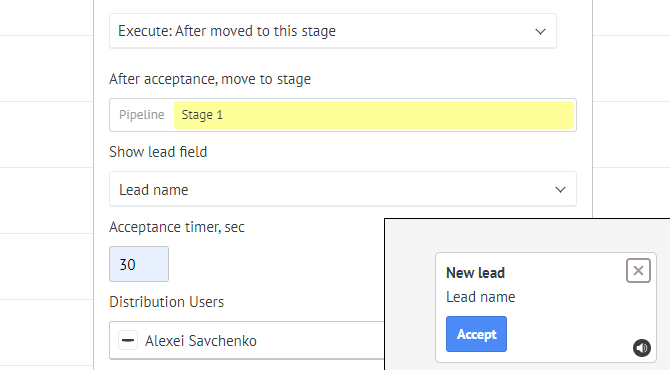The width and height of the screenshot is (670, 370).
Task: Click the Execute dropdown chevron arrow
Action: tap(541, 32)
